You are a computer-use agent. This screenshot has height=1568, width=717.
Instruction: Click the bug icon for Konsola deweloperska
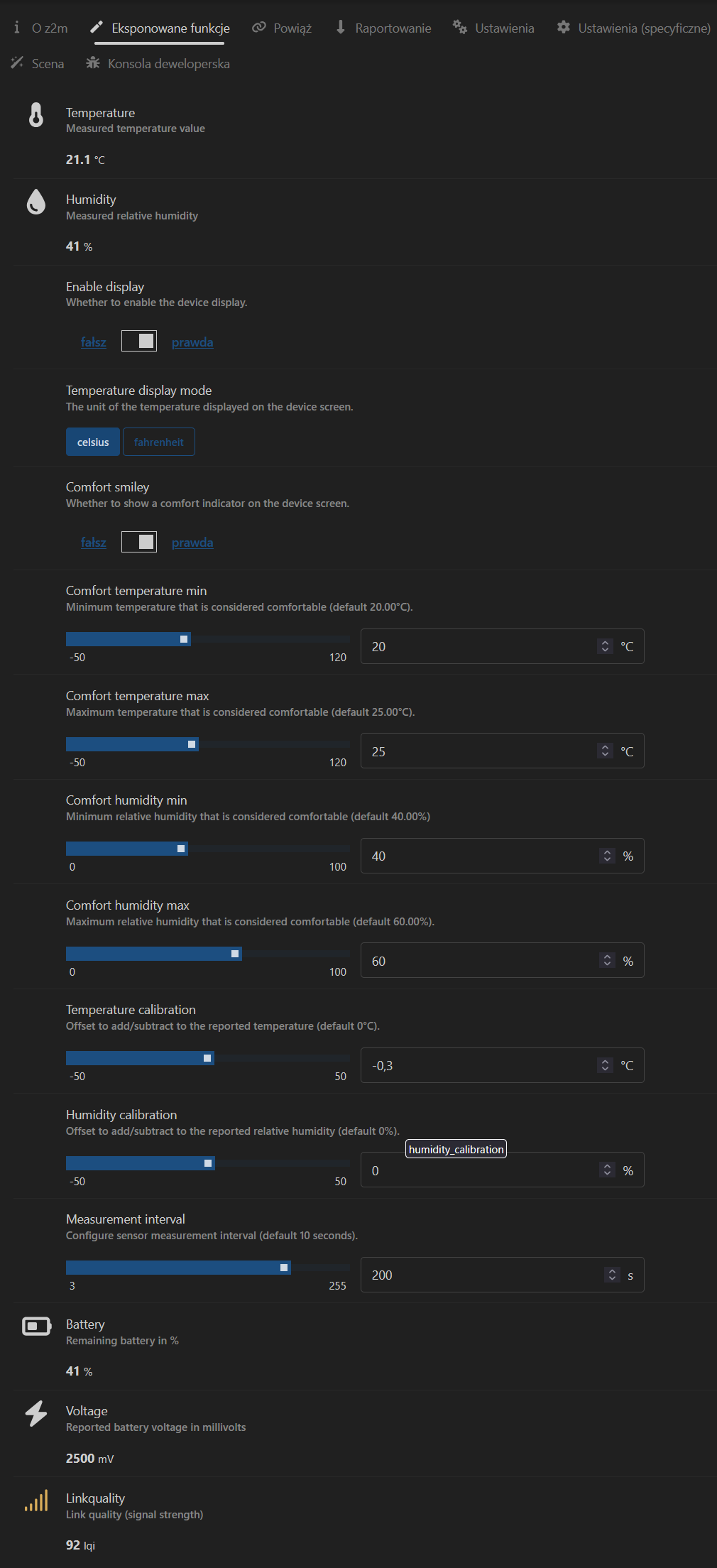93,63
